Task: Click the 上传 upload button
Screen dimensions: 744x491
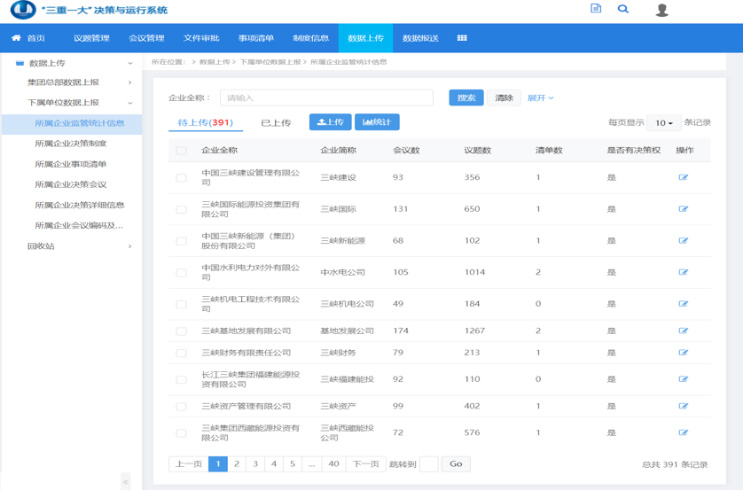Action: [x=330, y=122]
